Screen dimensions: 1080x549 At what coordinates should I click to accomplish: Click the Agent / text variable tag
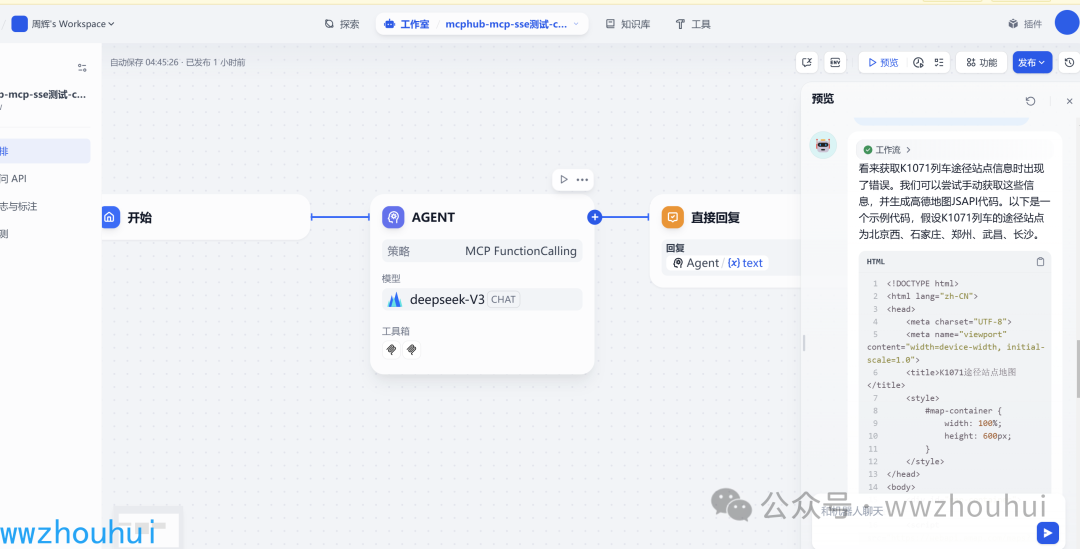(x=717, y=263)
